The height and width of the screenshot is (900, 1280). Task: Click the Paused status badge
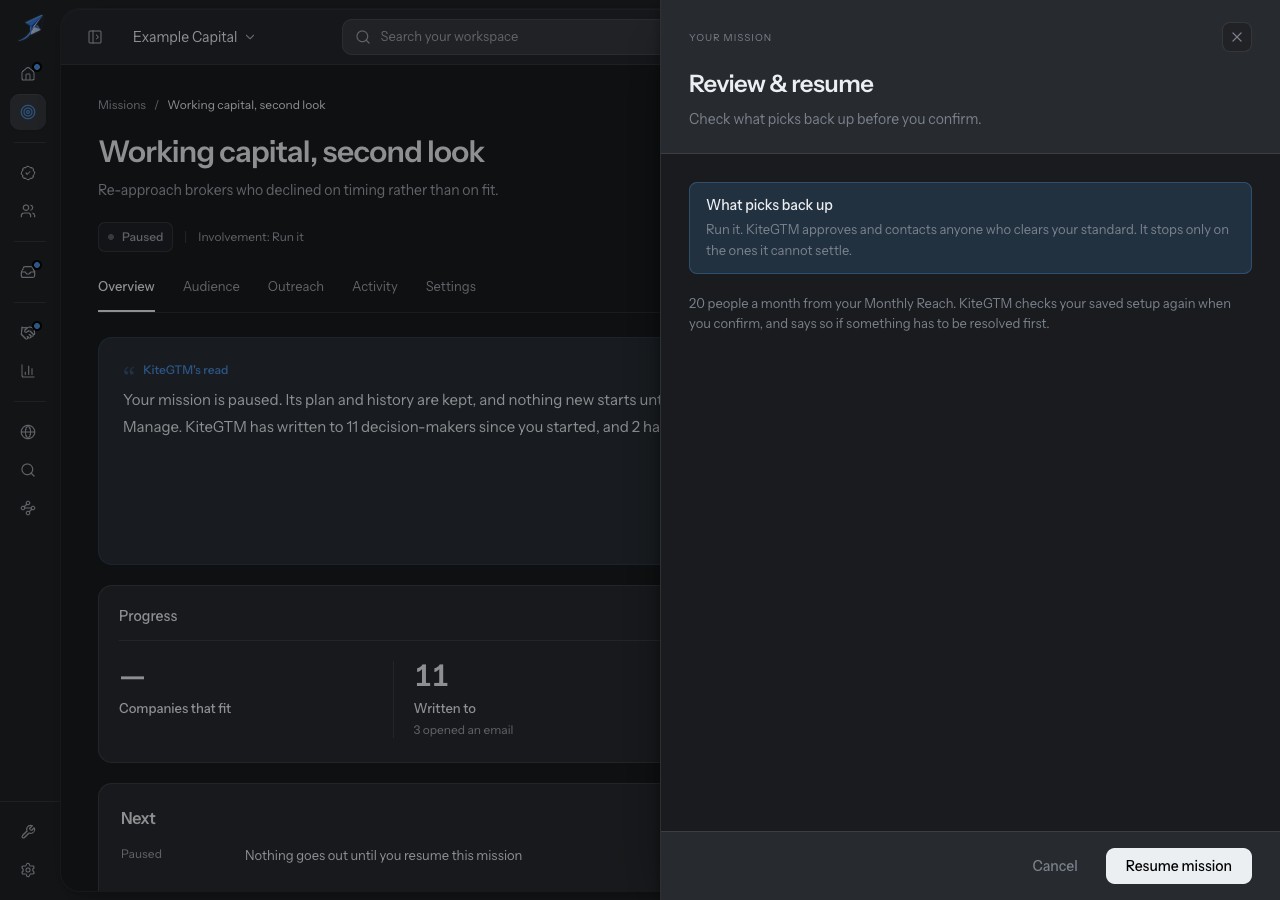pyautogui.click(x=136, y=237)
